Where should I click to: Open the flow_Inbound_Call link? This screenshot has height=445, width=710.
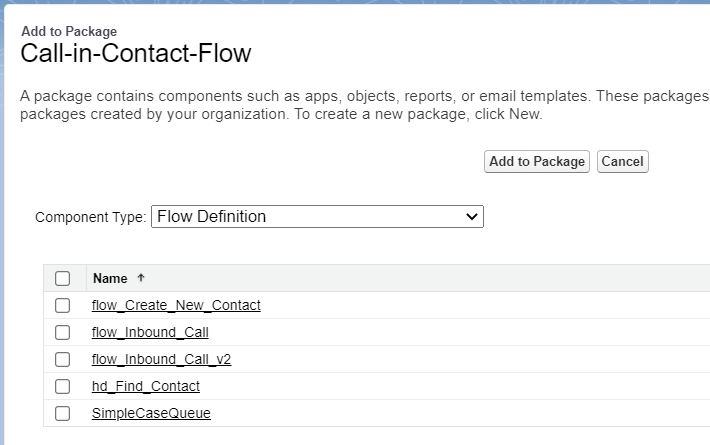pyautogui.click(x=150, y=332)
